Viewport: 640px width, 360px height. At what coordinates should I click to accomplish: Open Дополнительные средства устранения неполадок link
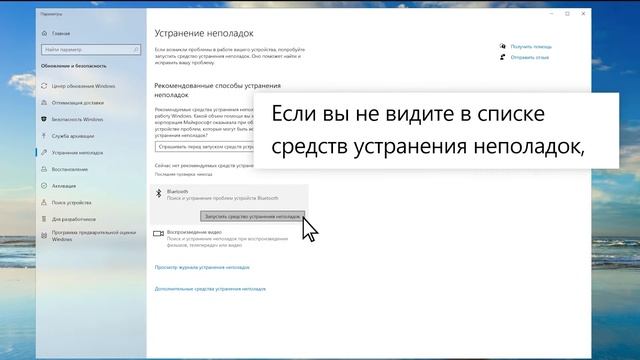(210, 289)
